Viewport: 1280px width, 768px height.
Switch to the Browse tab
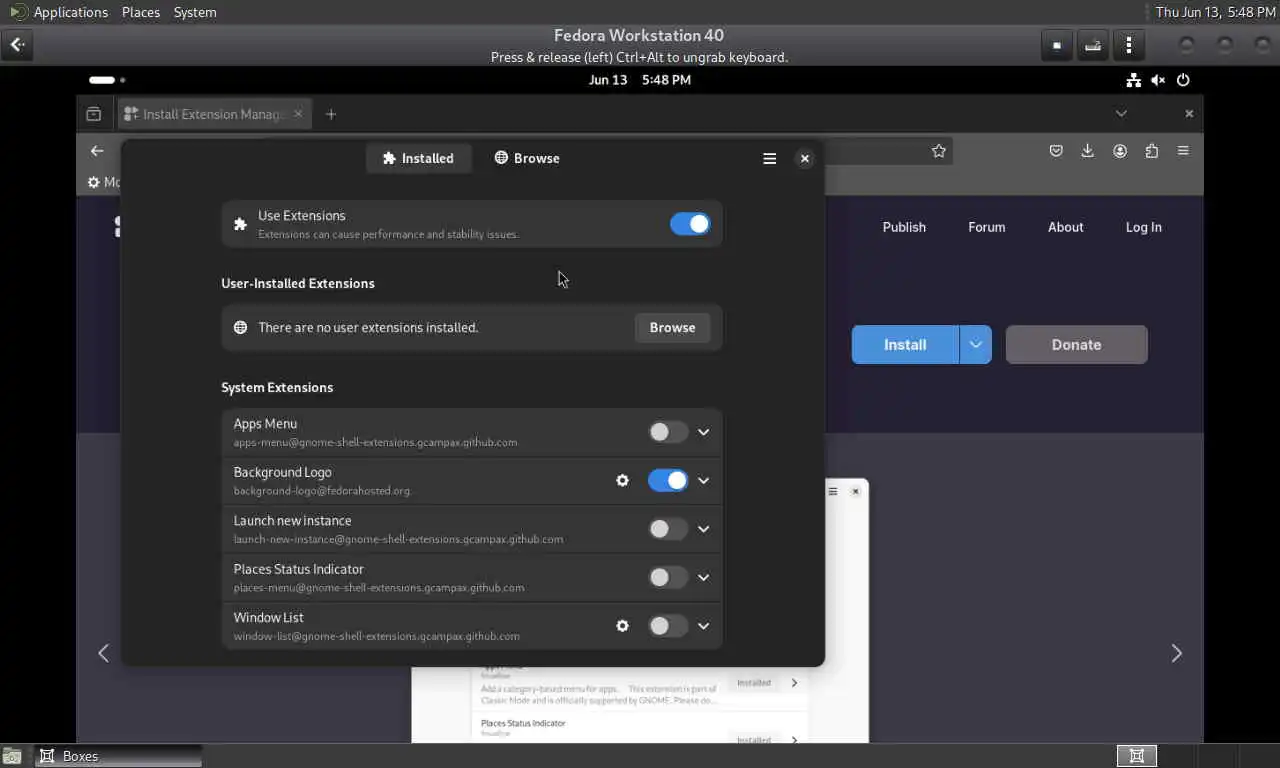coord(527,158)
